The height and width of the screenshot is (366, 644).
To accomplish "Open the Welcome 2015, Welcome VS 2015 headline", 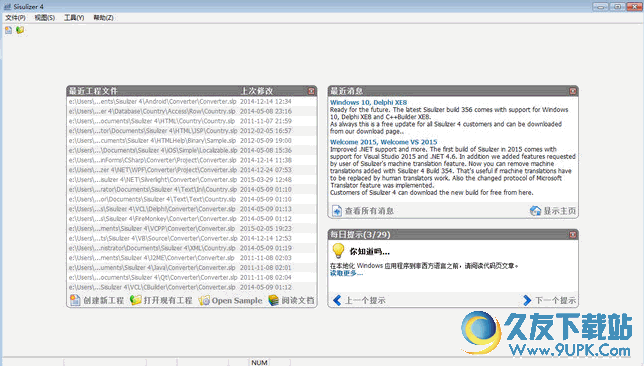I will (x=384, y=142).
